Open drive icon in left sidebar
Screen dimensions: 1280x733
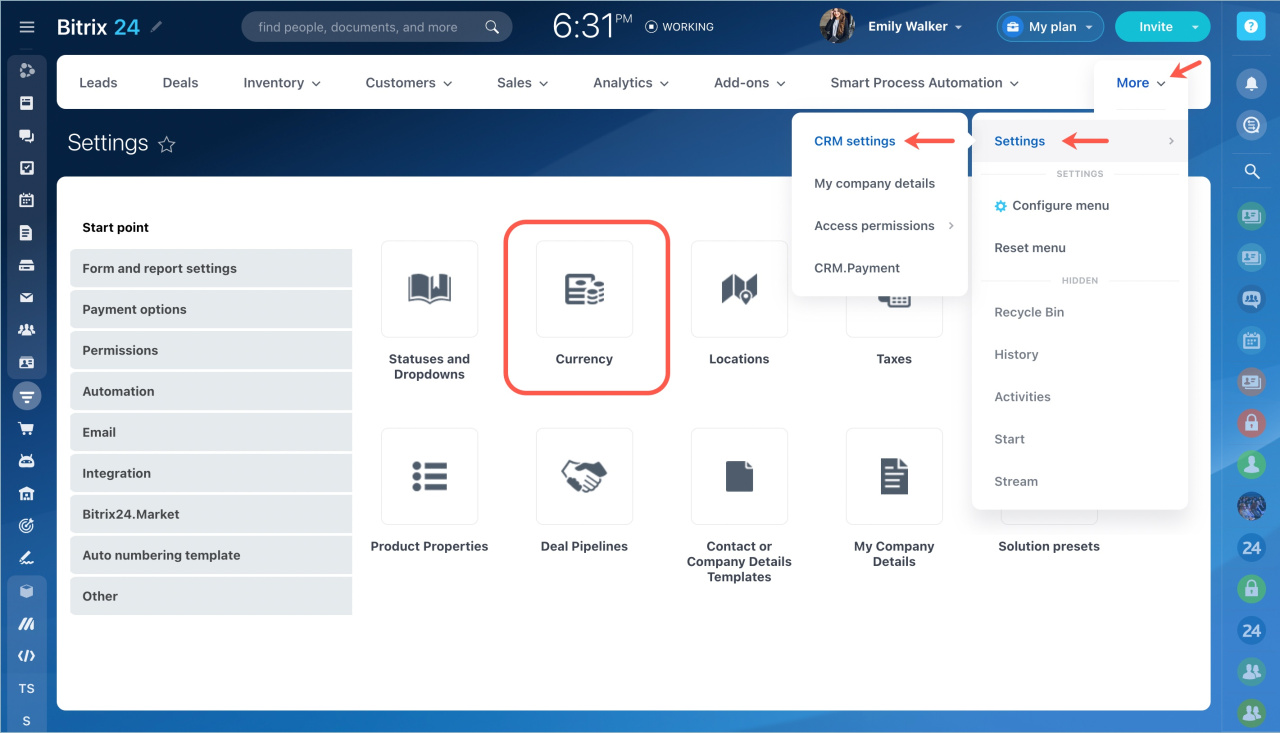[x=27, y=265]
